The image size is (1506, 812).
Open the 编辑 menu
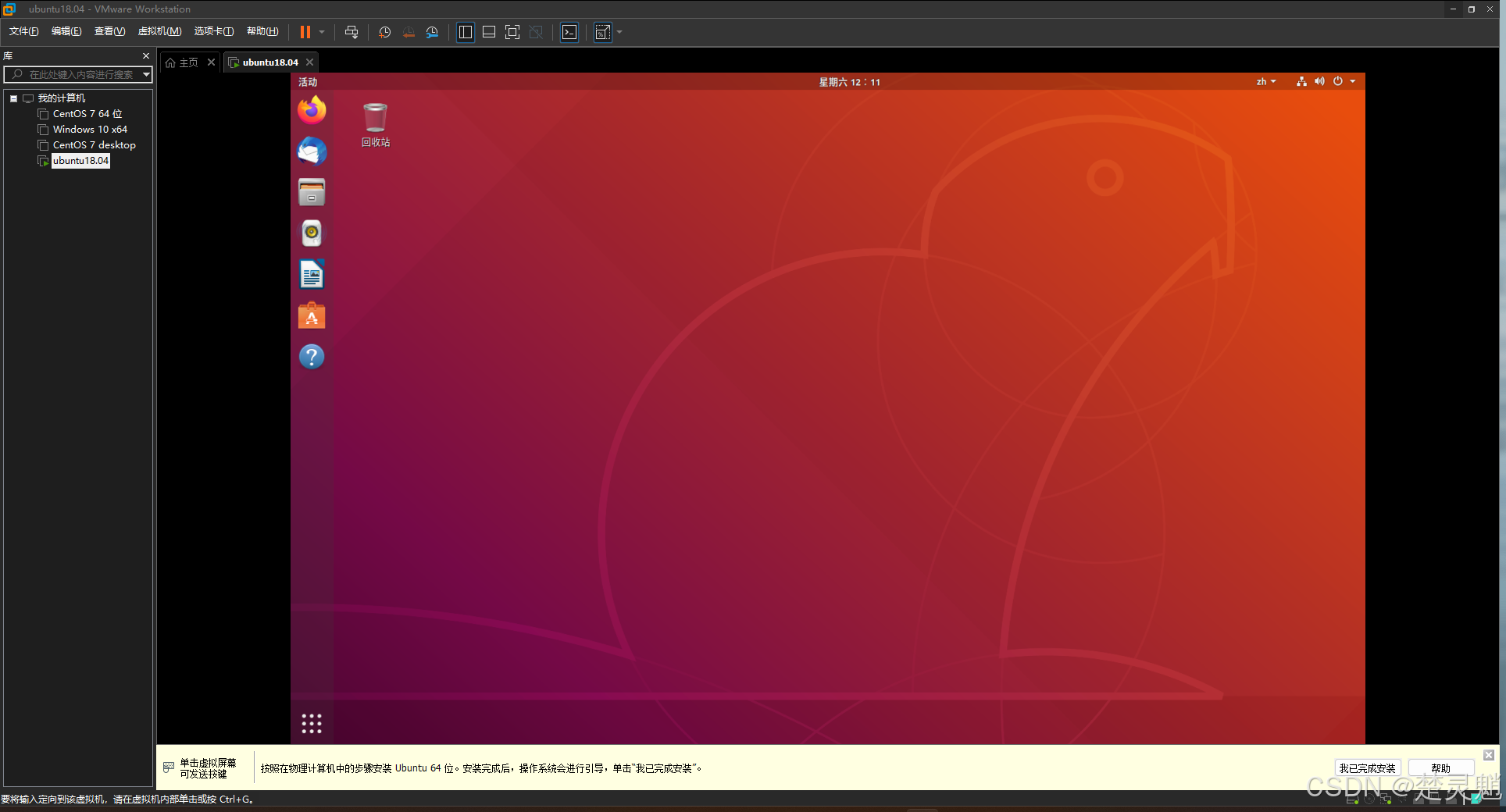click(66, 31)
